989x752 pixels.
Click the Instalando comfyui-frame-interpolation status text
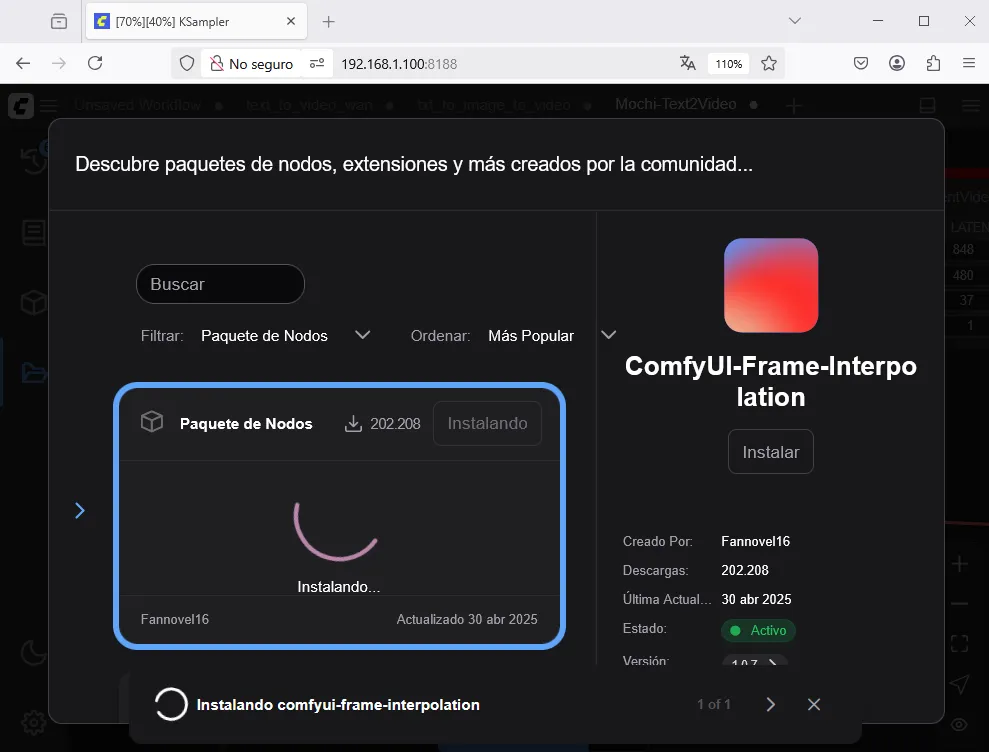coord(338,705)
